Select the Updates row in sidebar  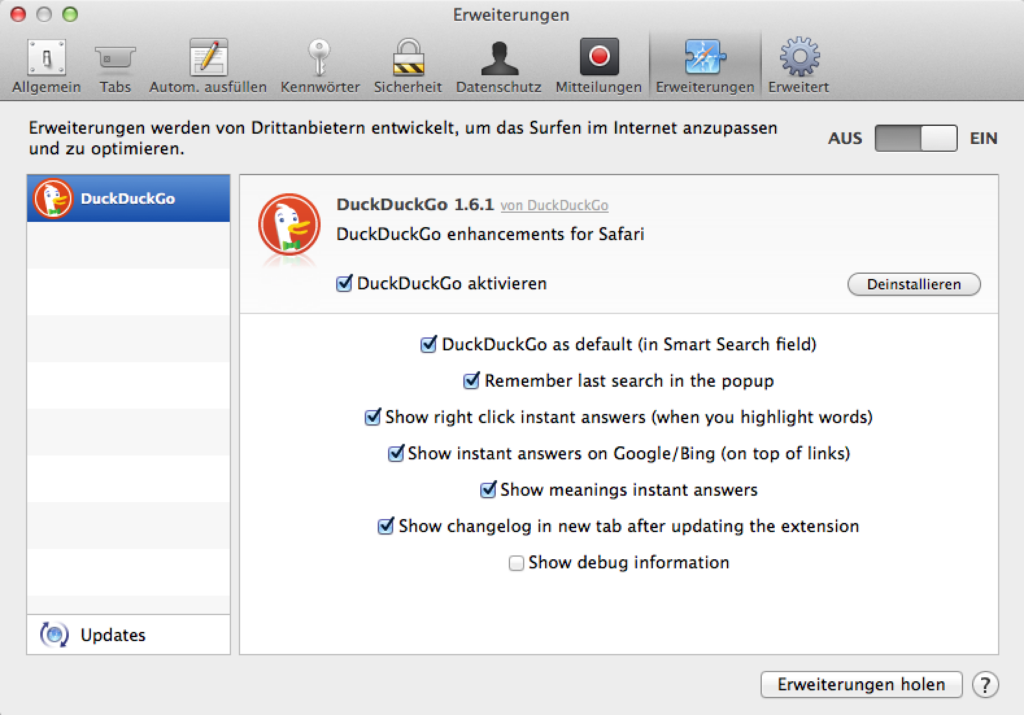(x=129, y=635)
